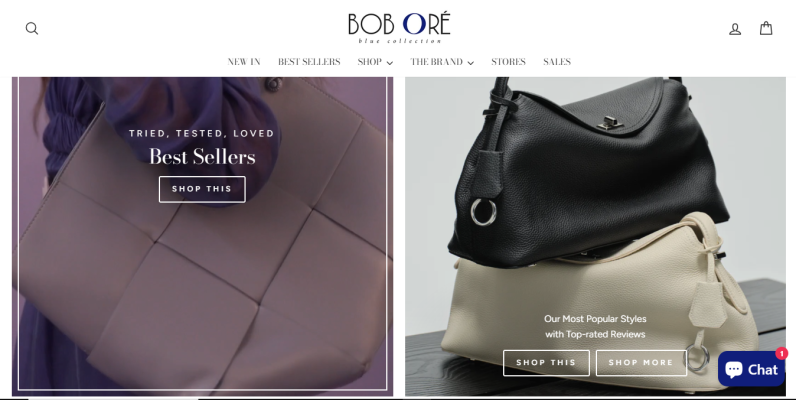Image resolution: width=796 pixels, height=400 pixels.
Task: Open the Shopify Chat widget
Action: [751, 369]
